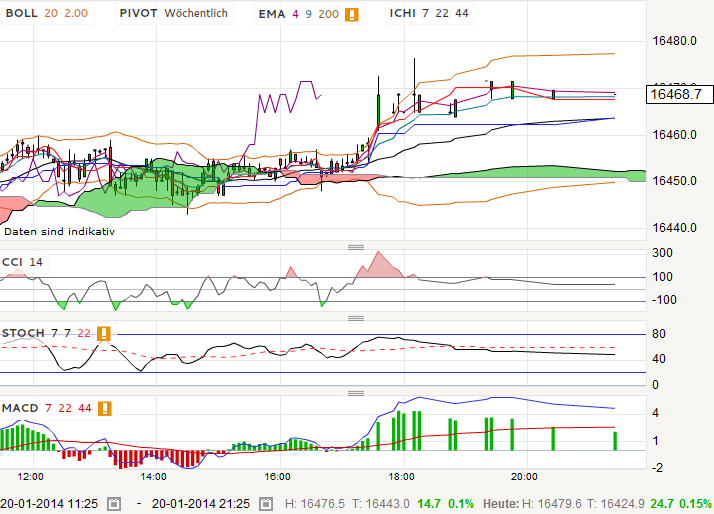This screenshot has width=714, height=514.
Task: Open the EMA 4 9 200 indicator label
Action: pyautogui.click(x=309, y=14)
